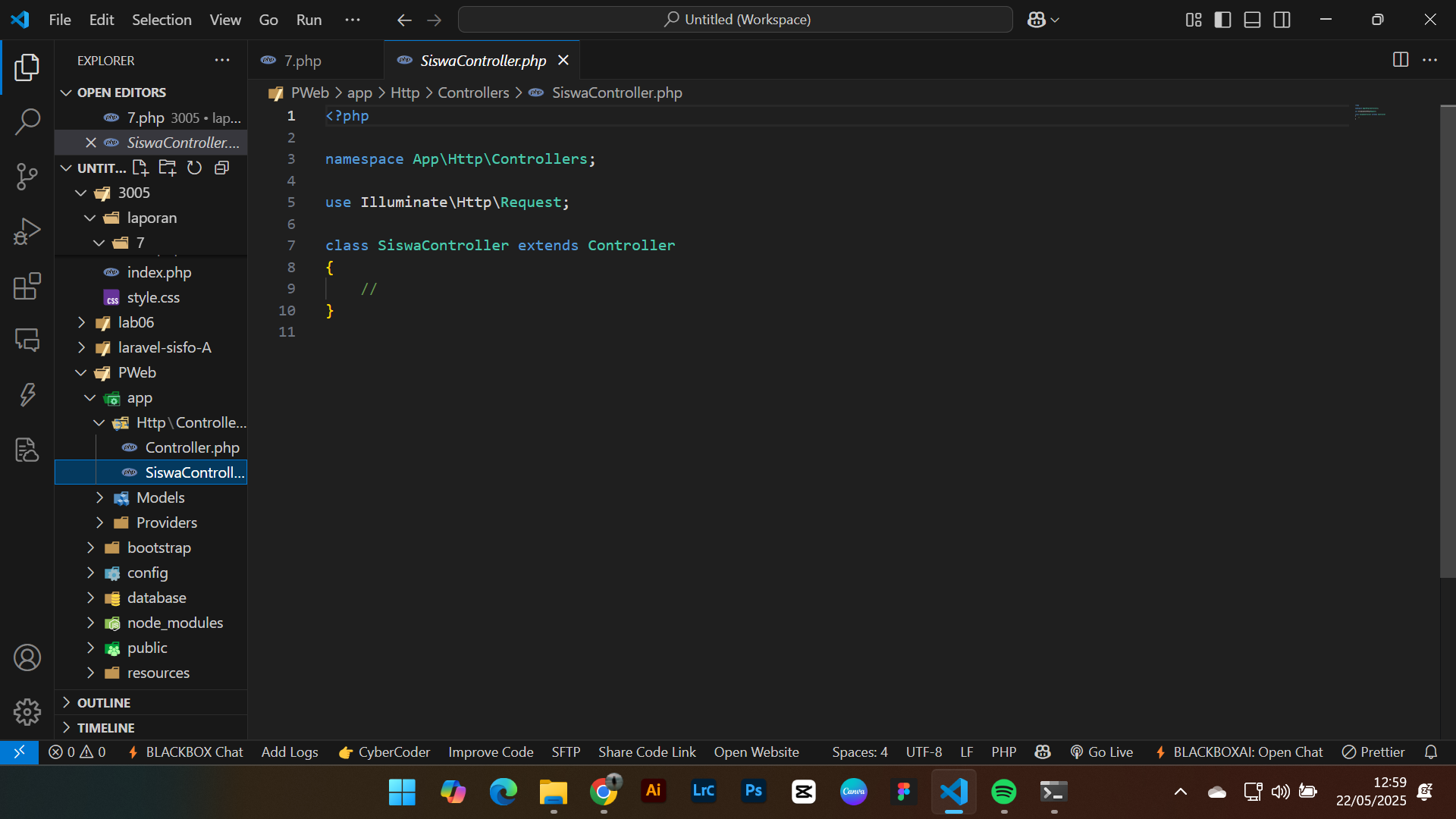Open the Search view in the activity bar
The width and height of the screenshot is (1456, 819).
click(x=27, y=121)
